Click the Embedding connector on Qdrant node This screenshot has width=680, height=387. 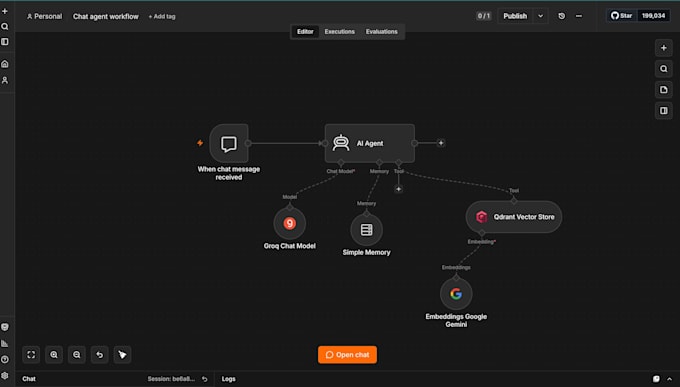tap(482, 233)
